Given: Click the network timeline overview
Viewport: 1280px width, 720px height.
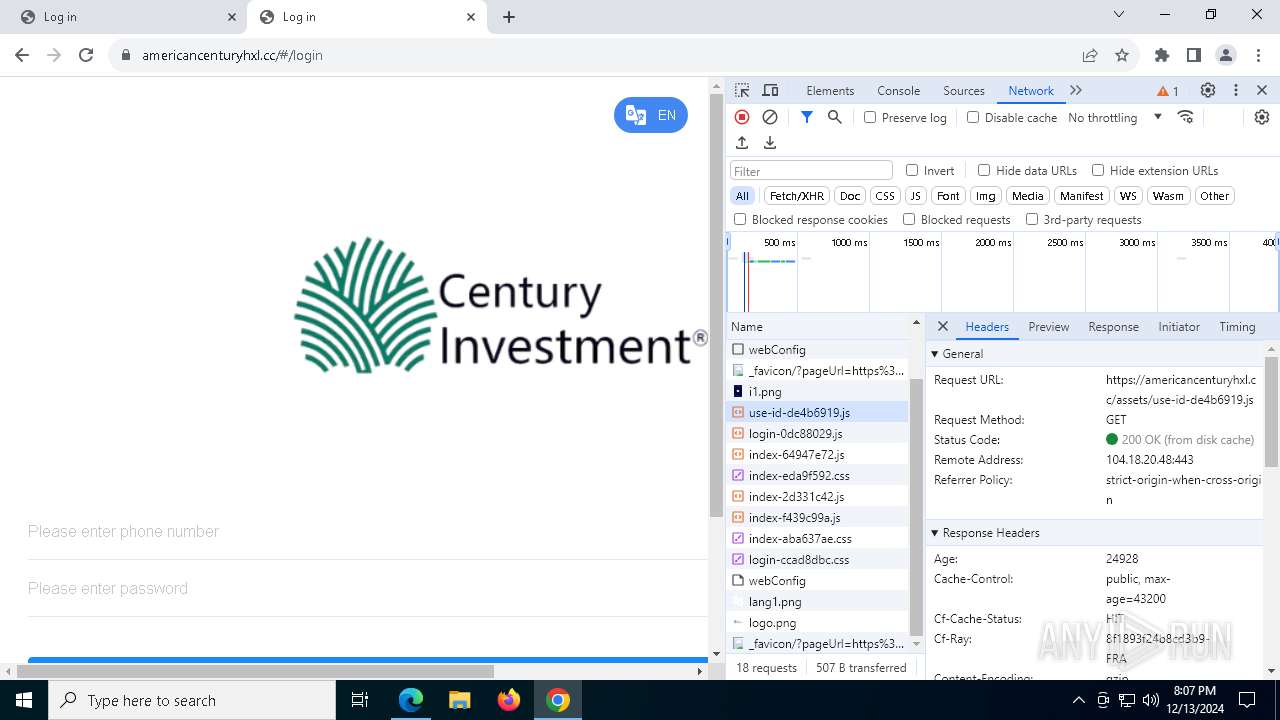Looking at the screenshot, I should tap(1003, 272).
